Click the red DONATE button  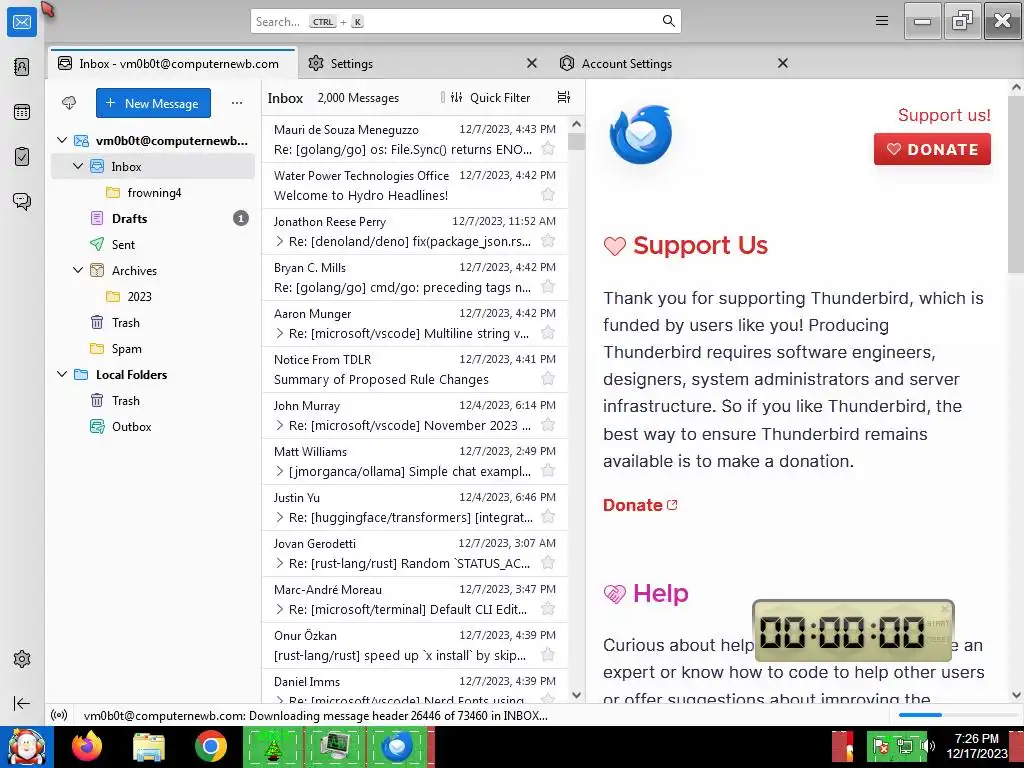pos(932,149)
